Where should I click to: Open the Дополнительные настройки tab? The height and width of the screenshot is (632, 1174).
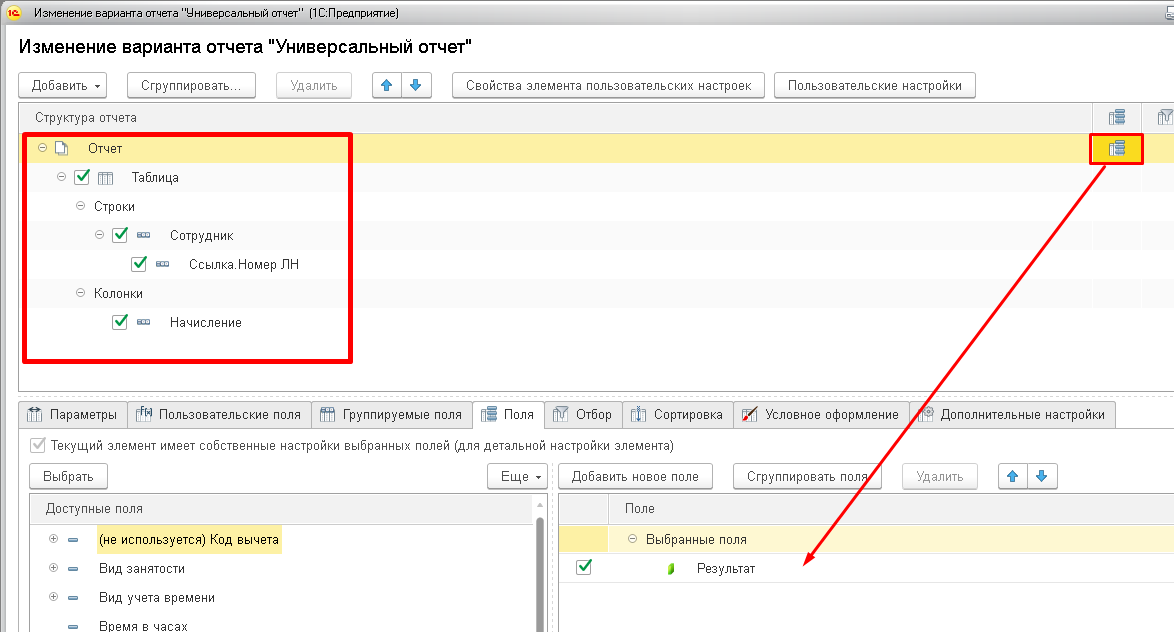[1012, 415]
